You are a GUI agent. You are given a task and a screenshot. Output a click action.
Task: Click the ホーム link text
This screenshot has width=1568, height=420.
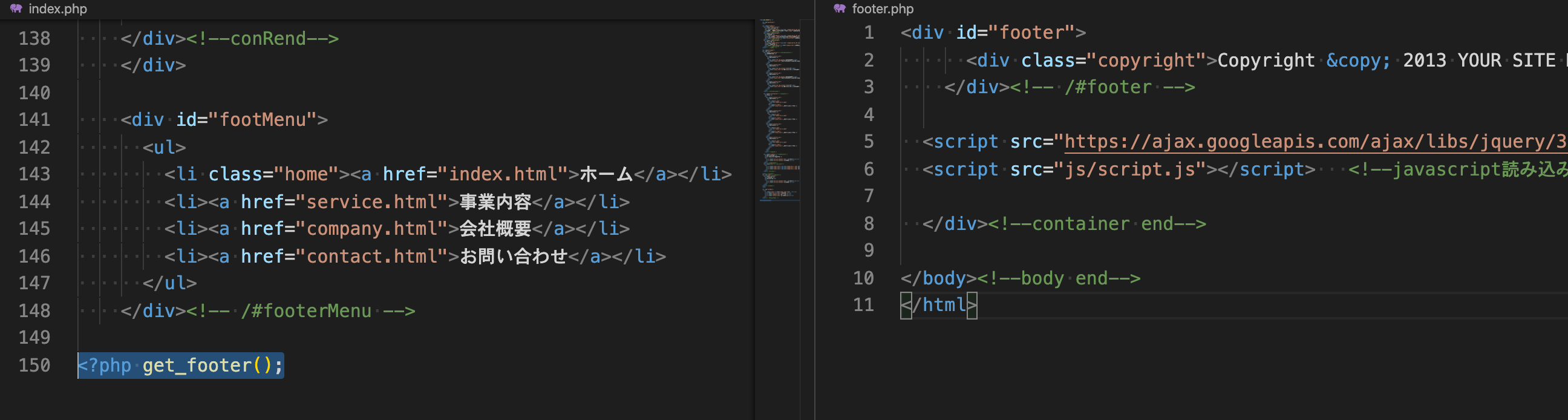[606, 174]
